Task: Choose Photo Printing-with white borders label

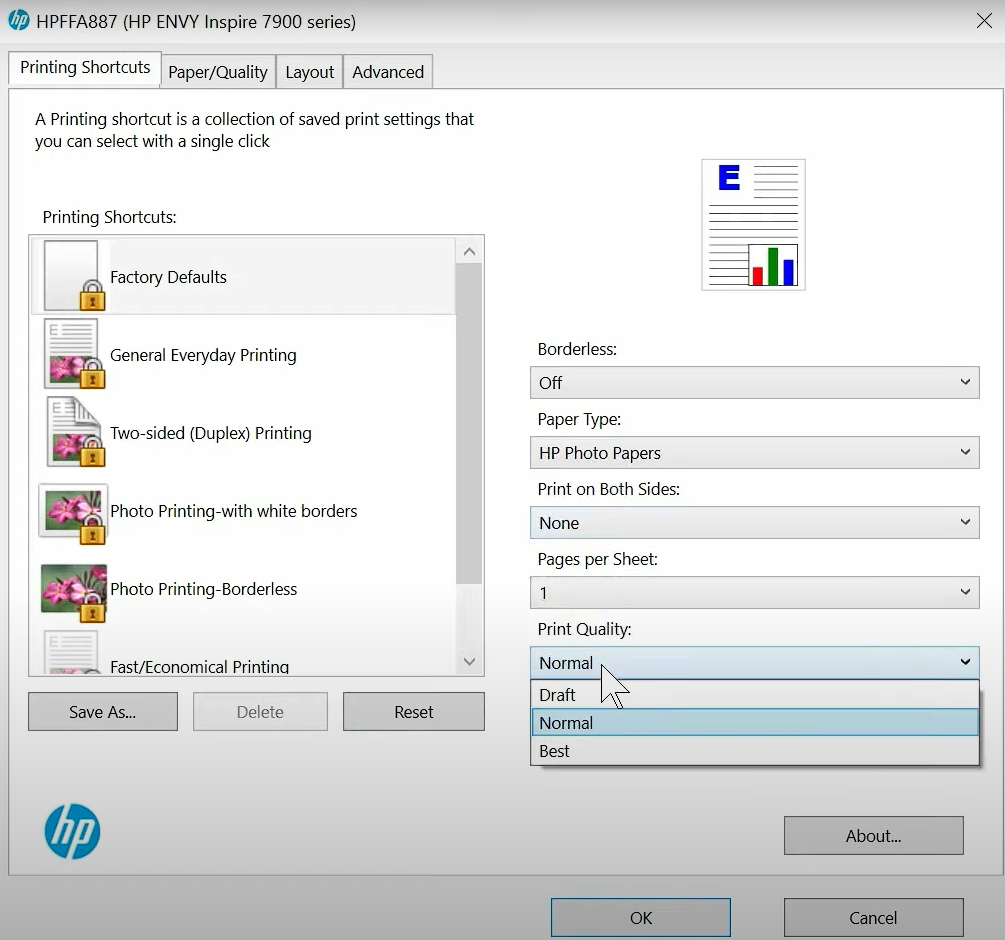Action: tap(233, 511)
